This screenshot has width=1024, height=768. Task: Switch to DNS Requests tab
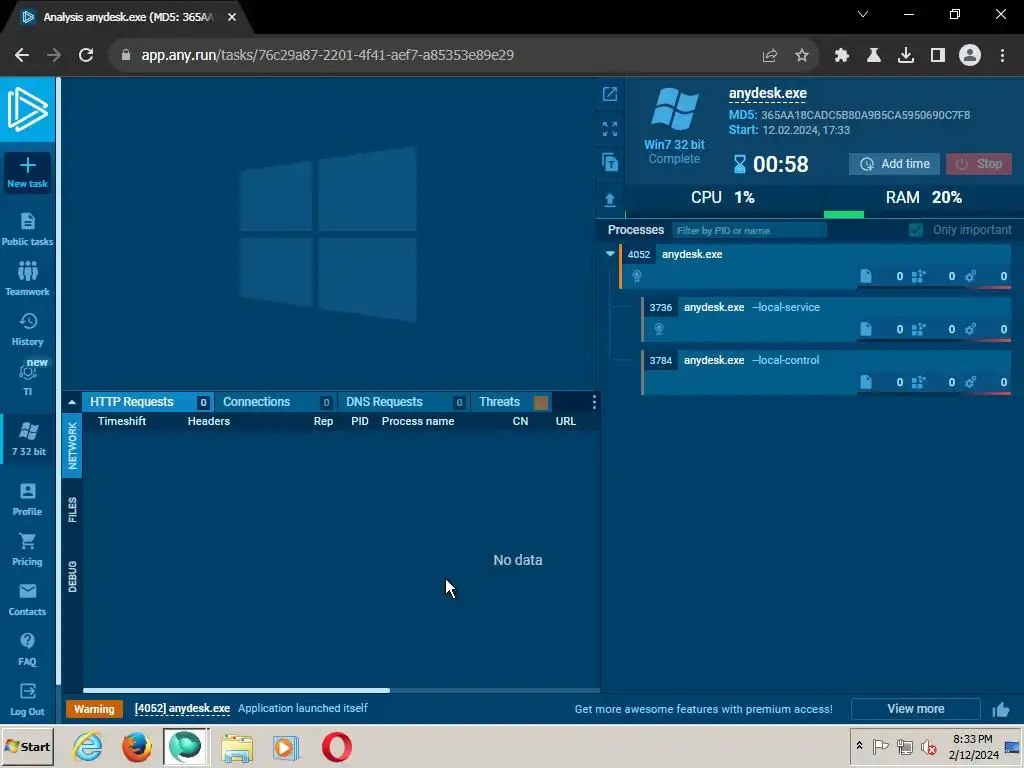click(x=404, y=402)
